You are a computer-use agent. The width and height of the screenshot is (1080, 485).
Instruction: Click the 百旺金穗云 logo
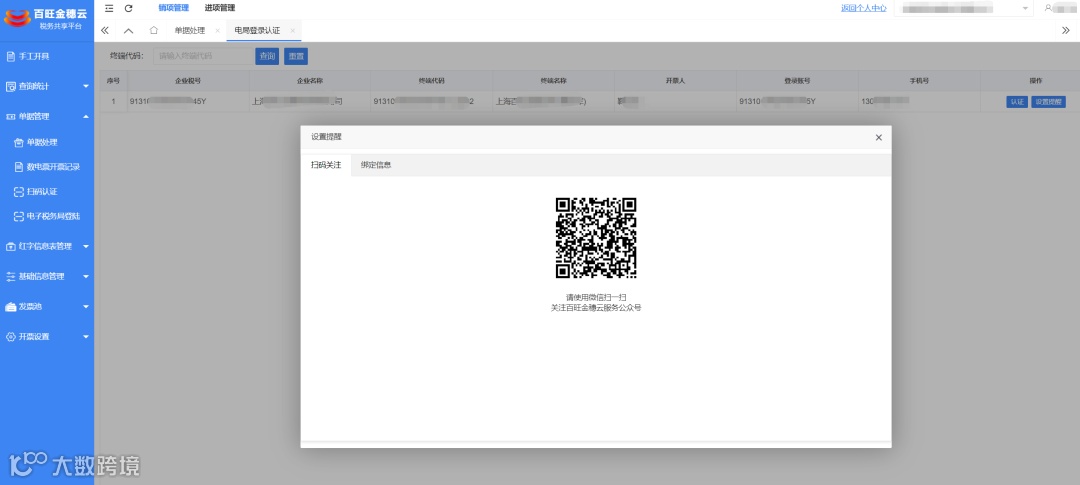(47, 19)
